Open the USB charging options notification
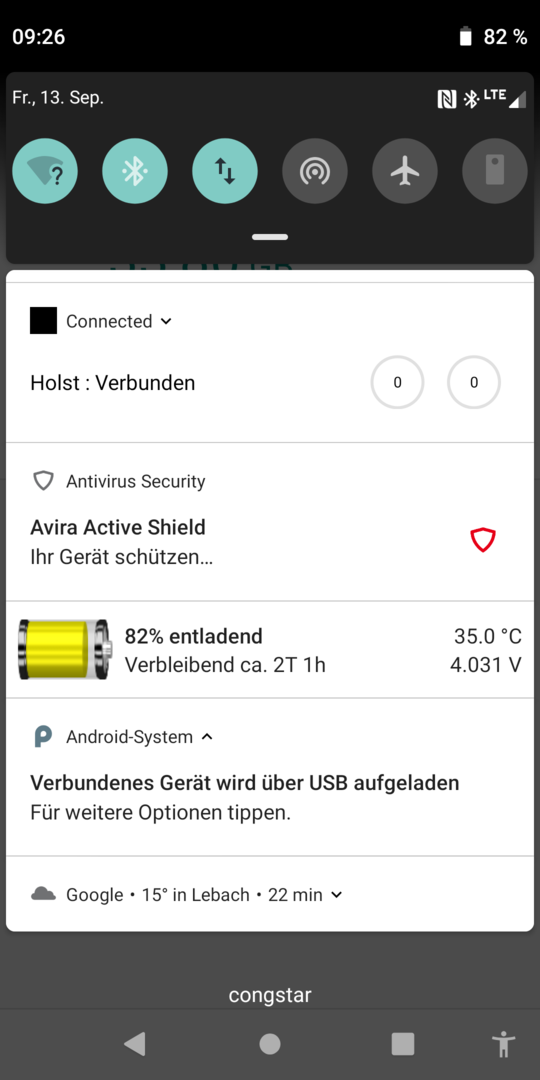Image resolution: width=540 pixels, height=1080 pixels. click(x=270, y=777)
